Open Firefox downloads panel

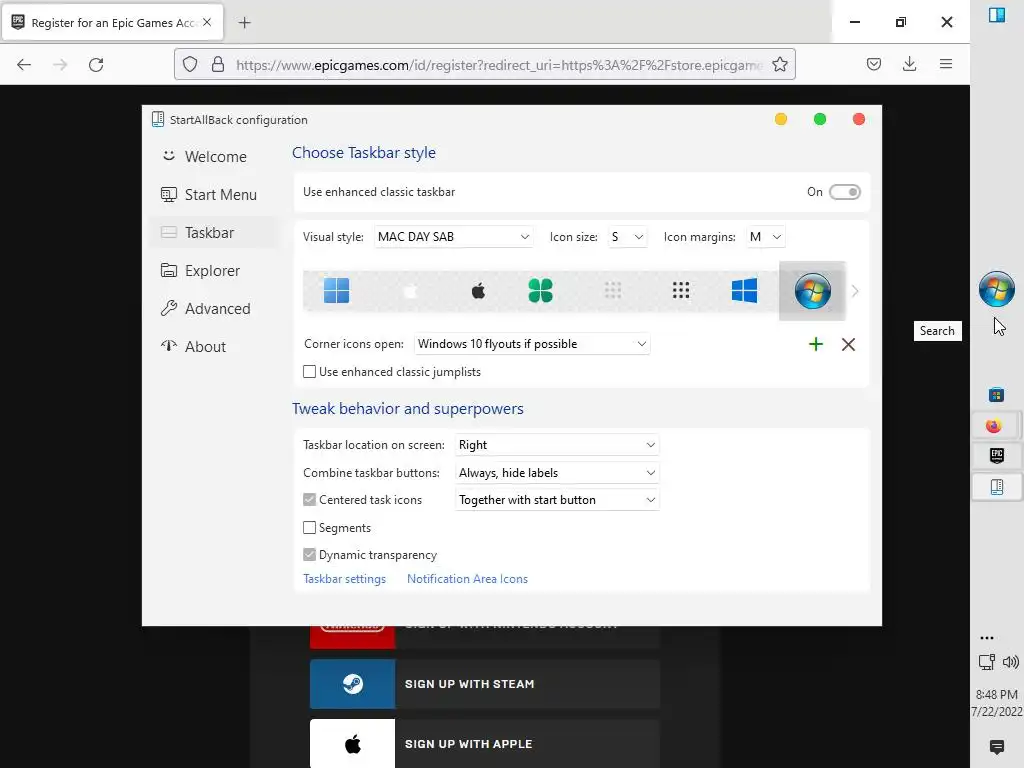tap(910, 64)
